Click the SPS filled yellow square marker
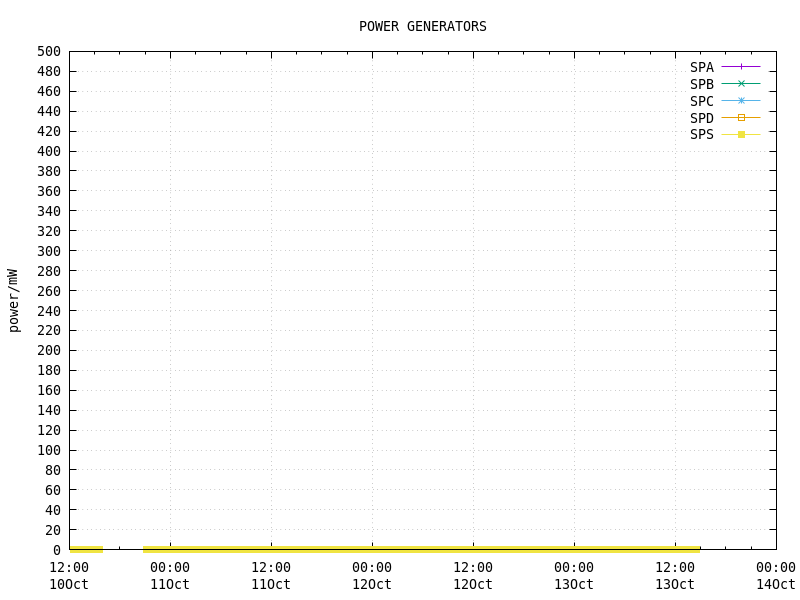 (741, 134)
